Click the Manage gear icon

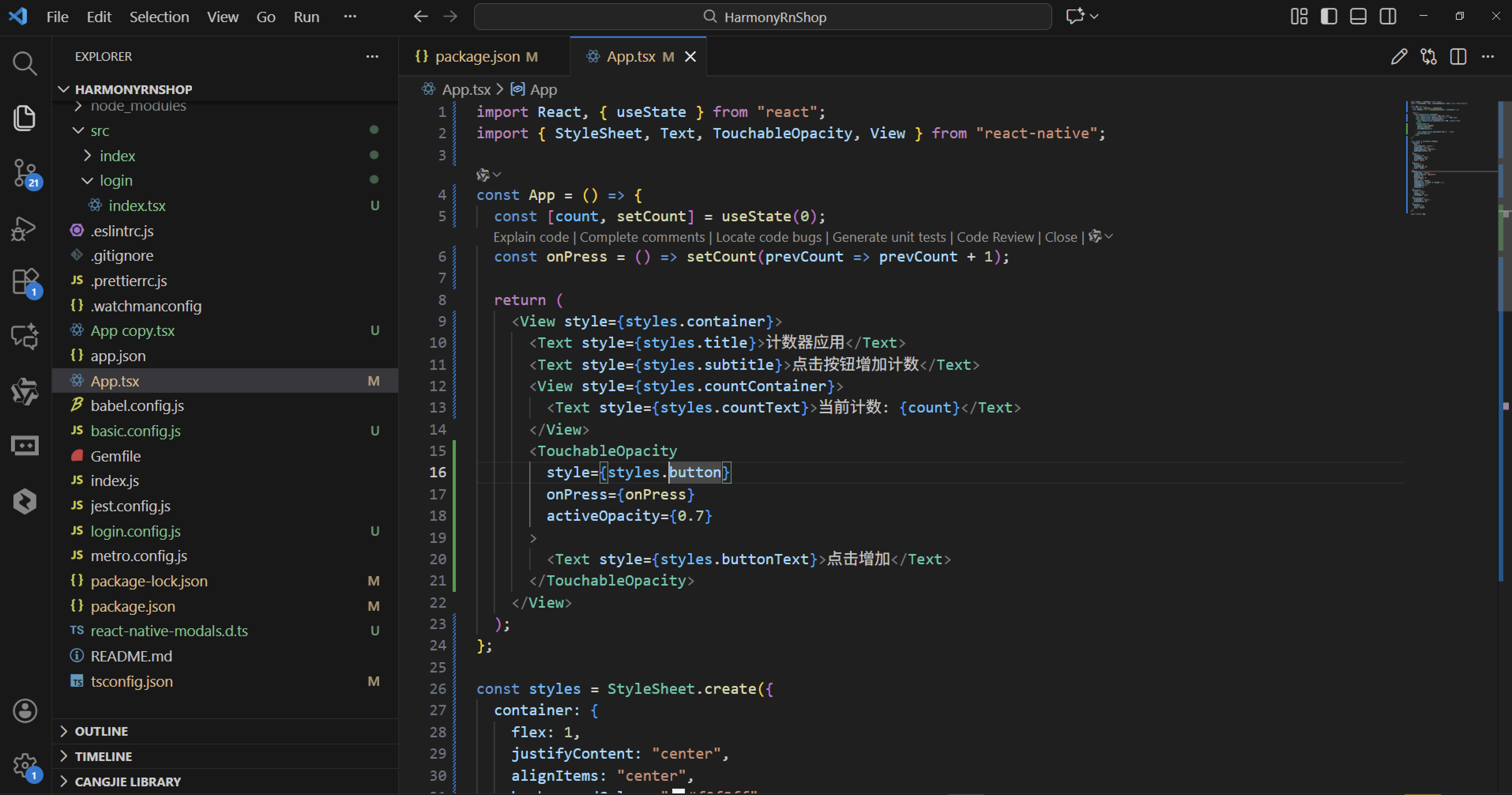tap(24, 765)
